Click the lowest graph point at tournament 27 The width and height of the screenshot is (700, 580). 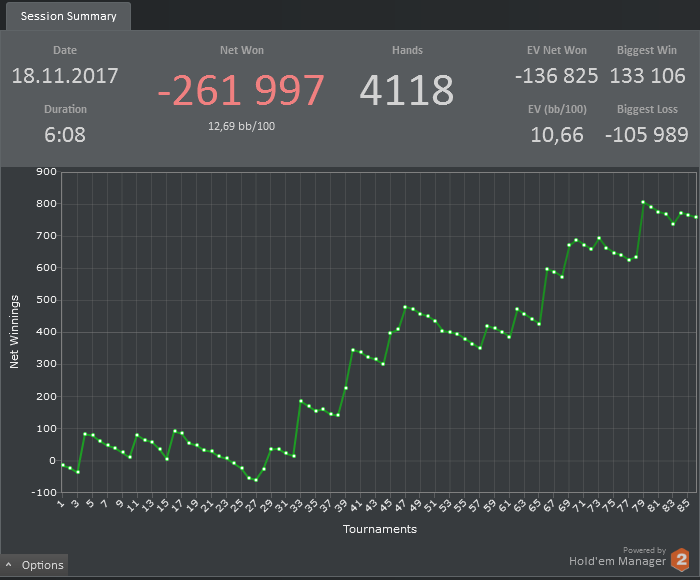(256, 480)
